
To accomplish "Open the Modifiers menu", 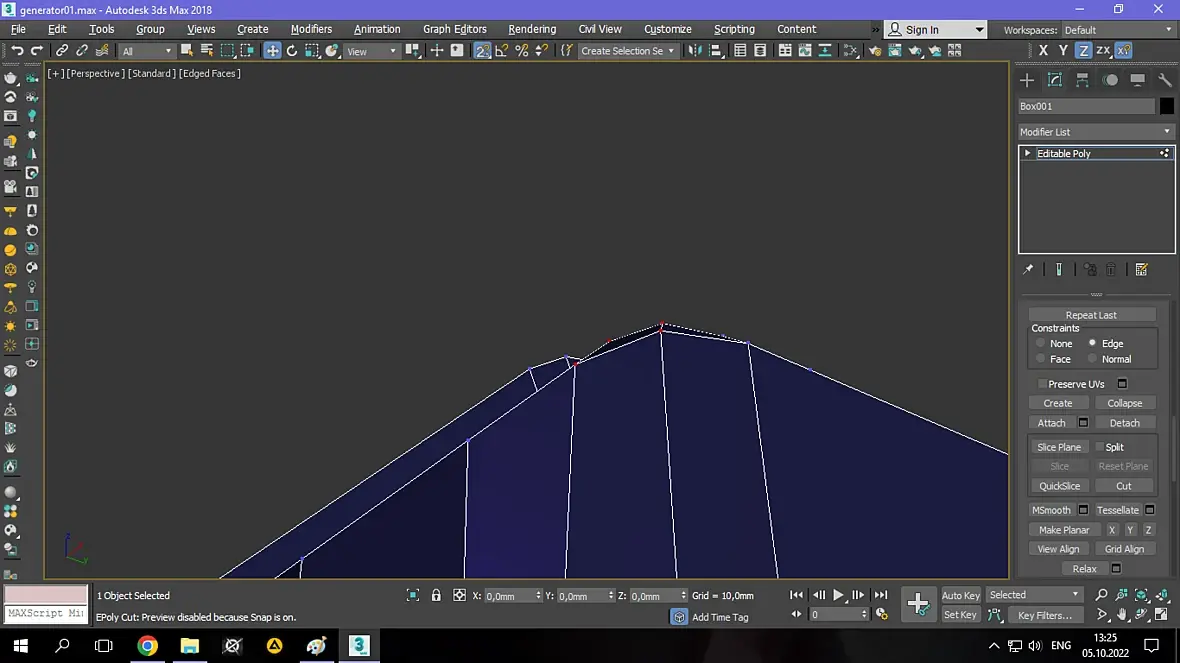I will tap(311, 29).
